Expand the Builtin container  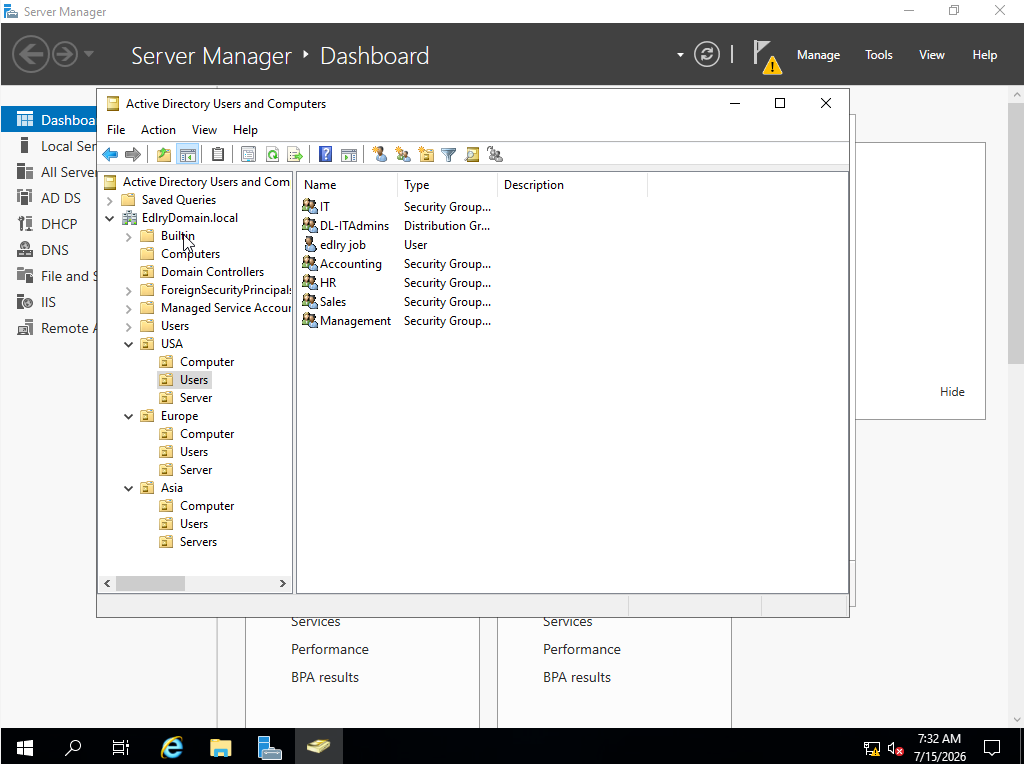[x=129, y=236]
